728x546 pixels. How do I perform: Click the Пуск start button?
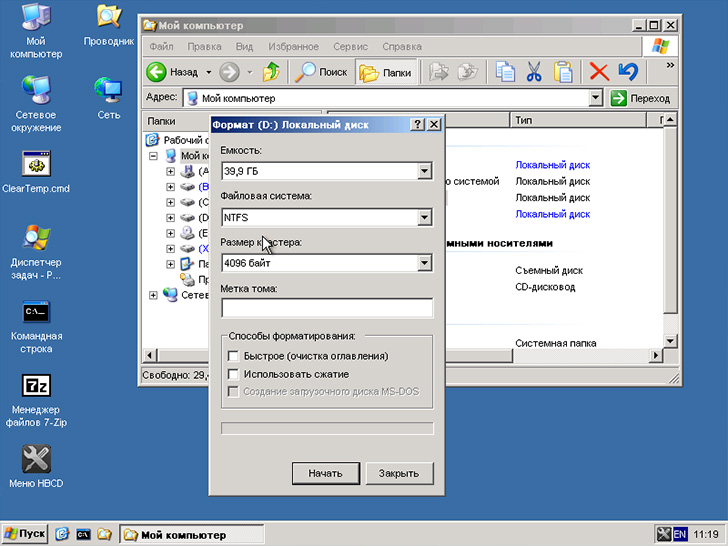[x=25, y=534]
